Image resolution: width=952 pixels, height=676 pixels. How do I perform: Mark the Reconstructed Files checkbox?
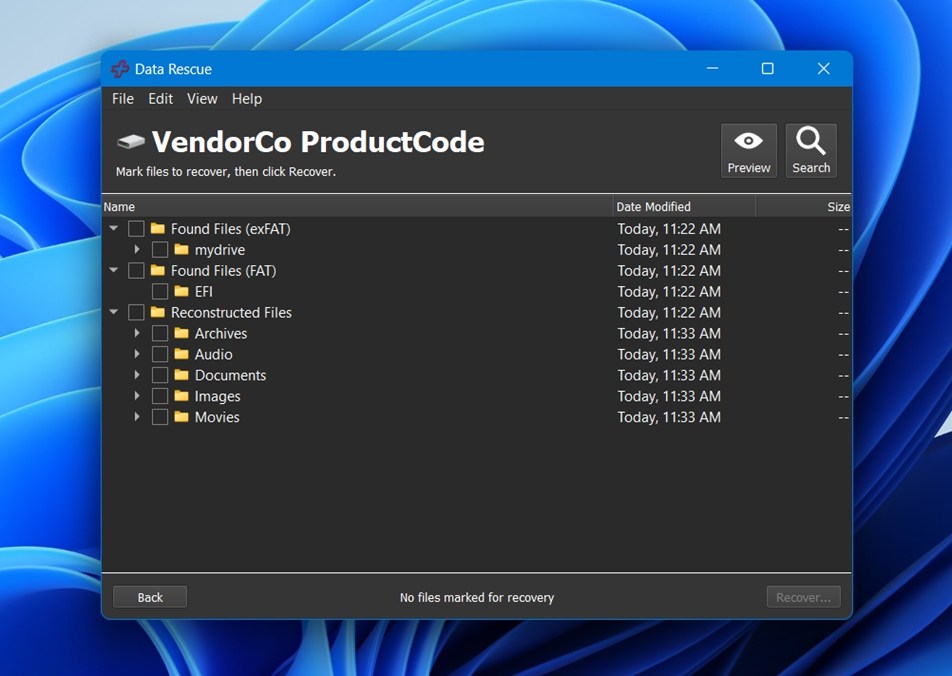pos(136,312)
